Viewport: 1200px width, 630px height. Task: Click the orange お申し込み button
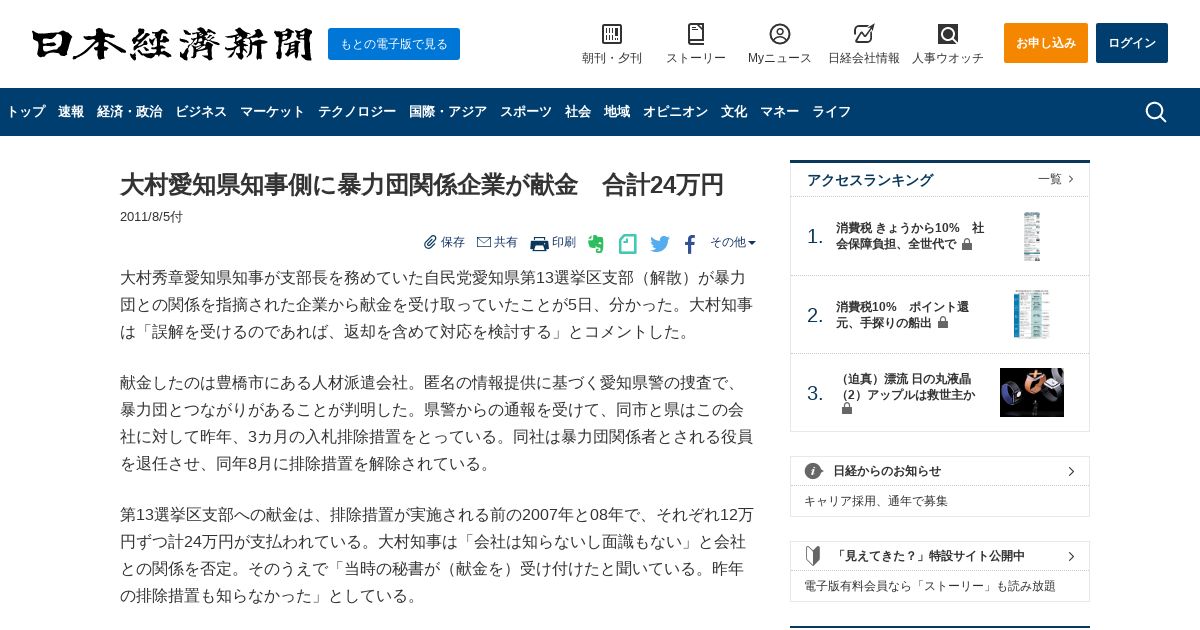tap(1046, 43)
